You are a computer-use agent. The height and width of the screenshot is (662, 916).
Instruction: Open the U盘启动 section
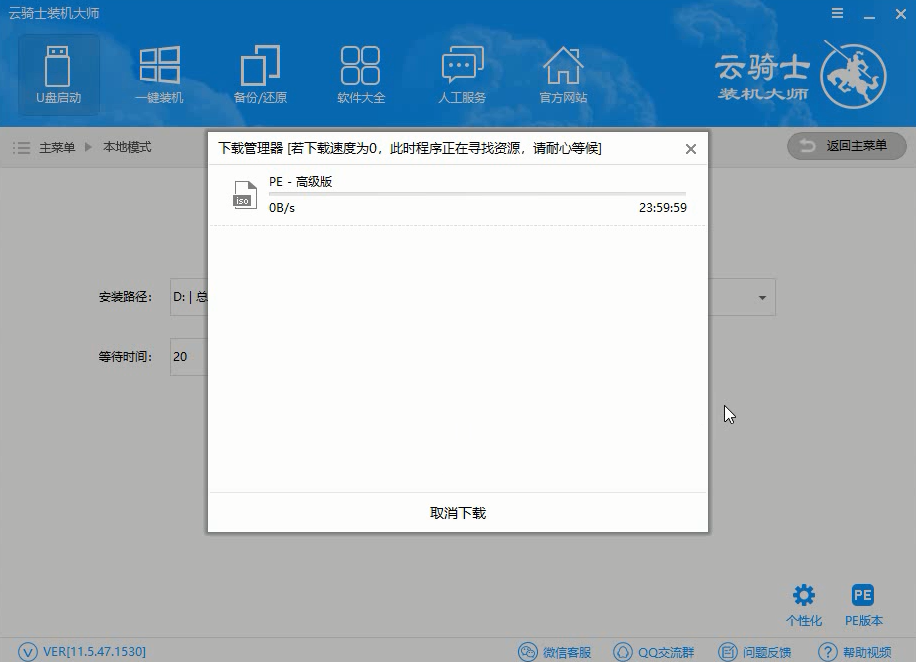(59, 75)
